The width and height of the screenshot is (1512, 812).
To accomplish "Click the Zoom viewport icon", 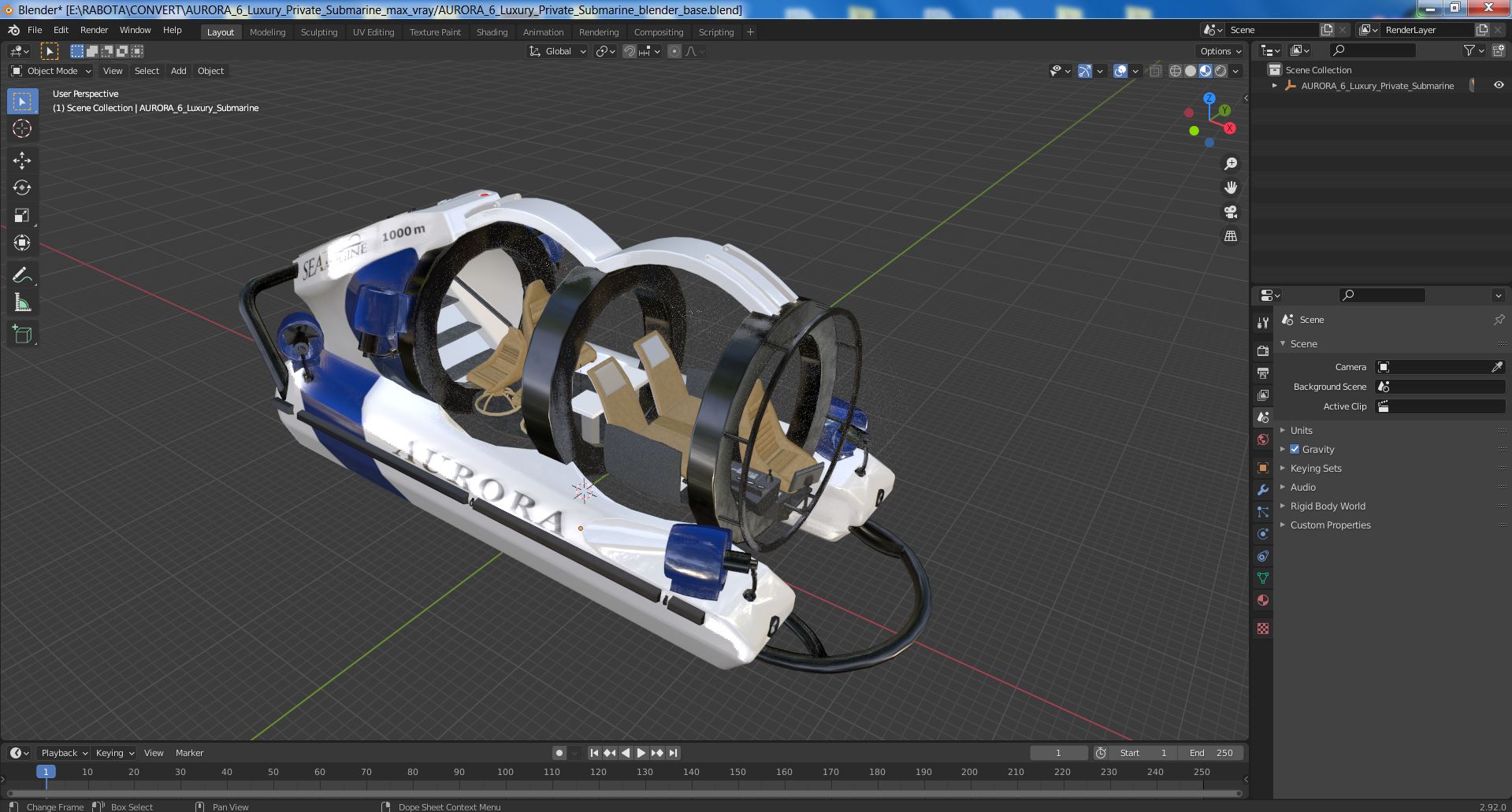I will (1231, 164).
